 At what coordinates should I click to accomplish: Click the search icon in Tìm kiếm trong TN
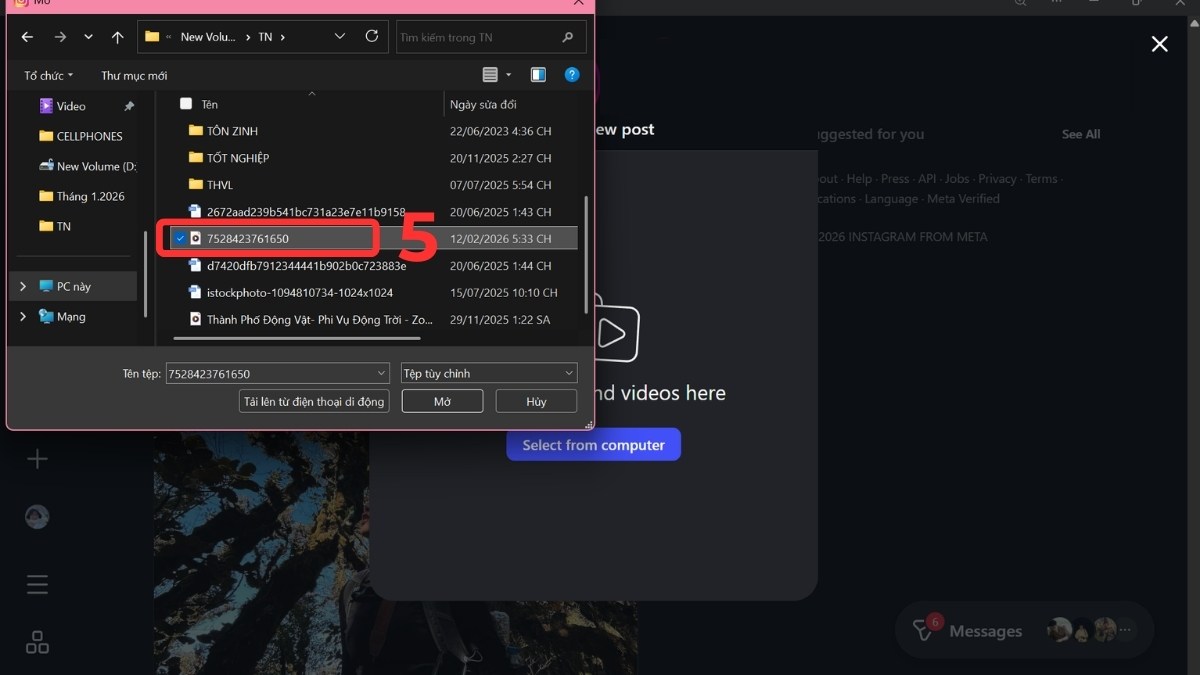tap(567, 36)
